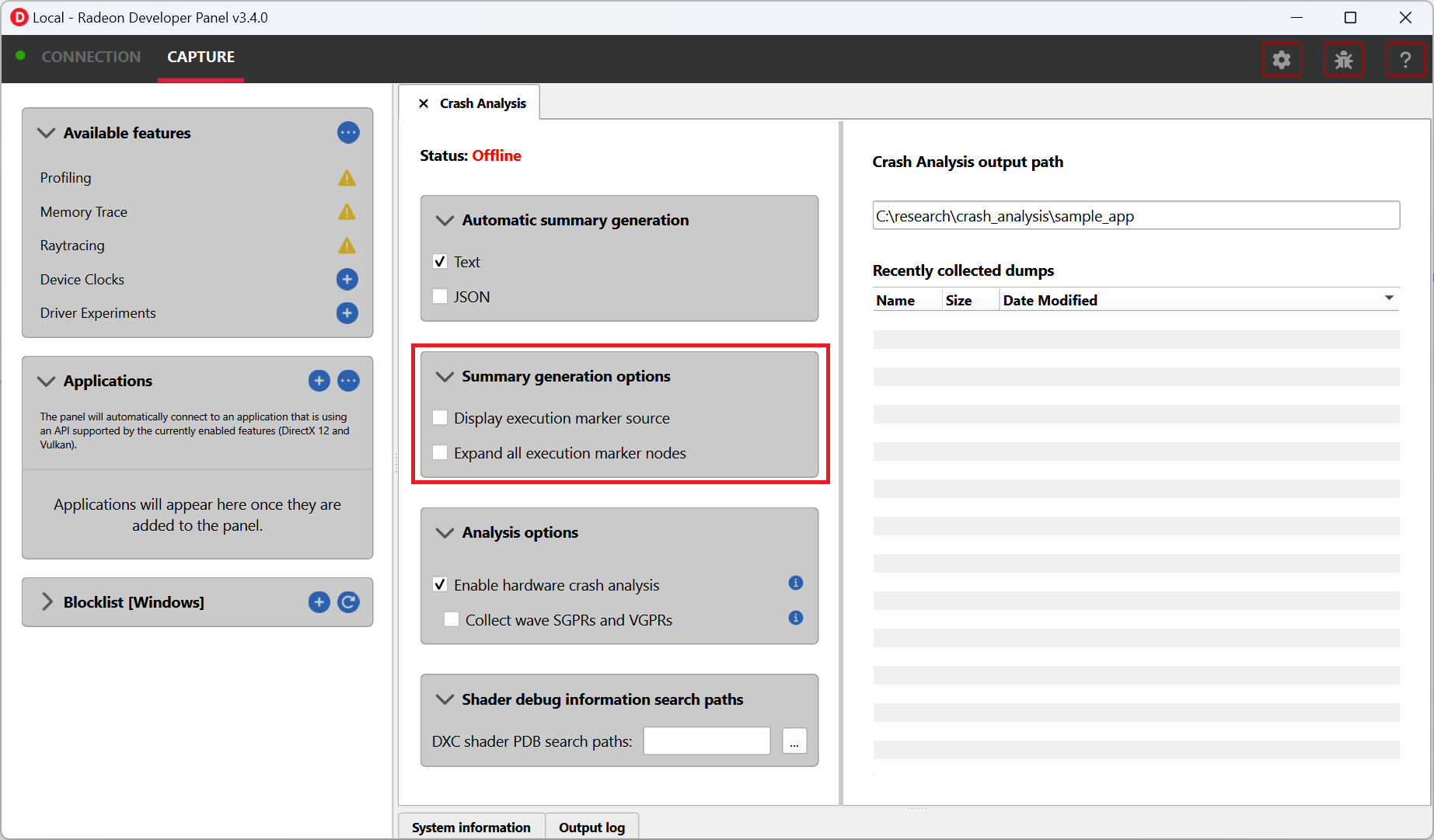Expand the Blocklist [Windows] section
This screenshot has width=1434, height=840.
[47, 602]
